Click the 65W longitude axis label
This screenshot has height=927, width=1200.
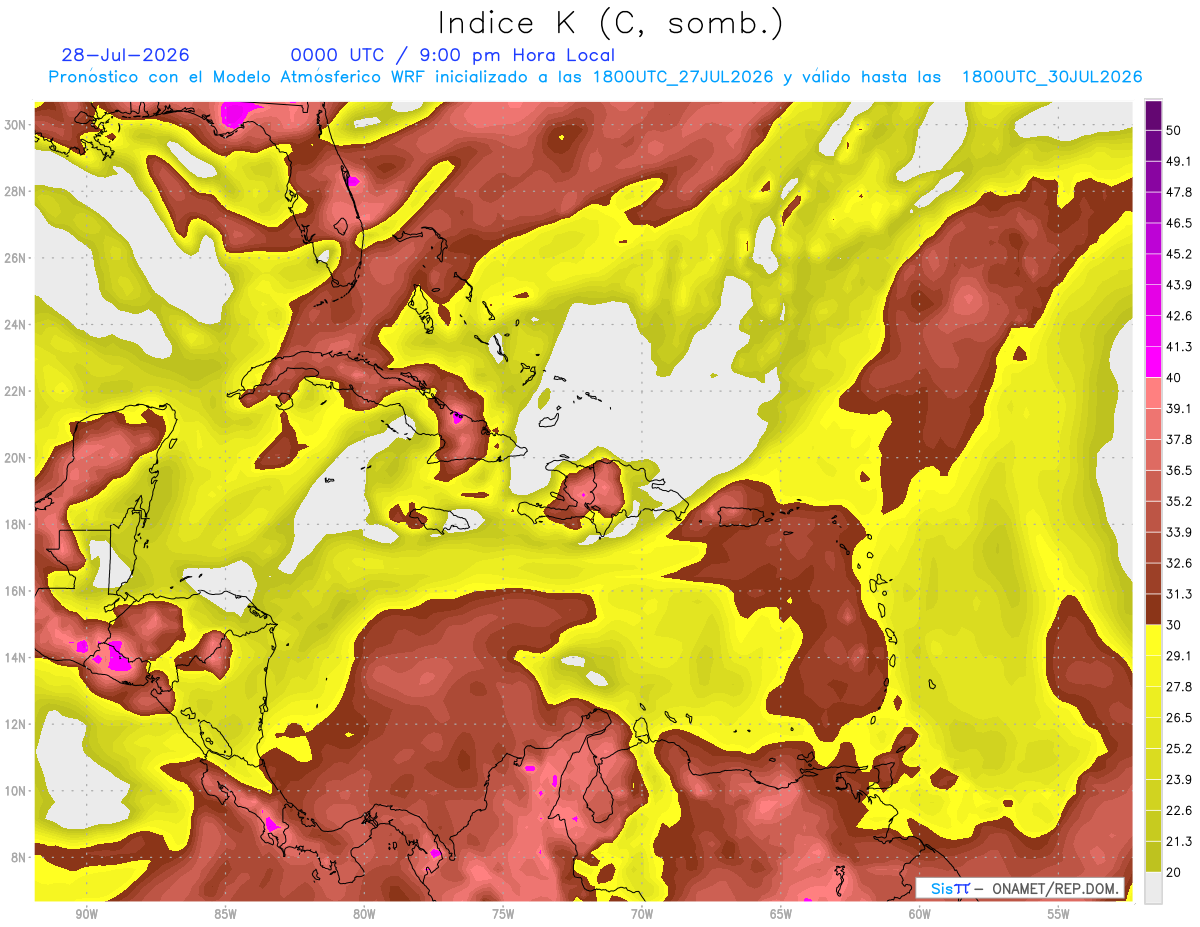coord(781,914)
